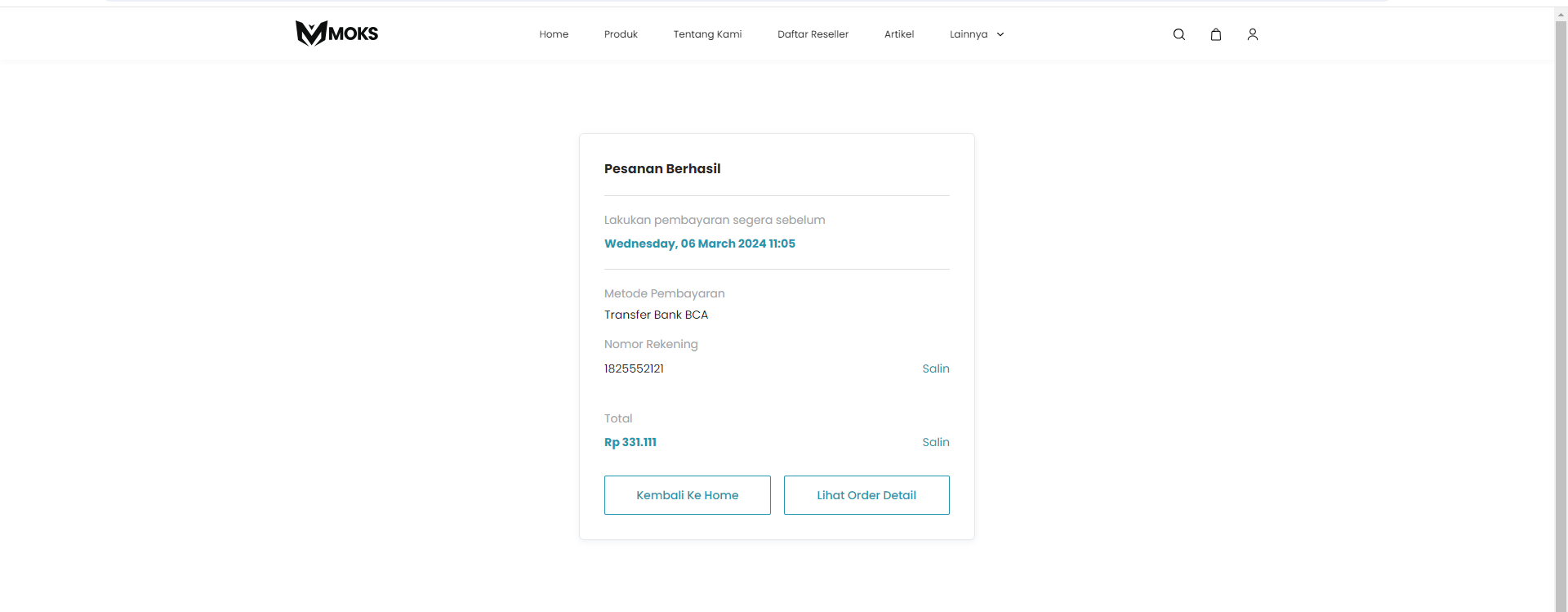Image resolution: width=1568 pixels, height=612 pixels.
Task: Open the Produk menu item
Action: [621, 34]
